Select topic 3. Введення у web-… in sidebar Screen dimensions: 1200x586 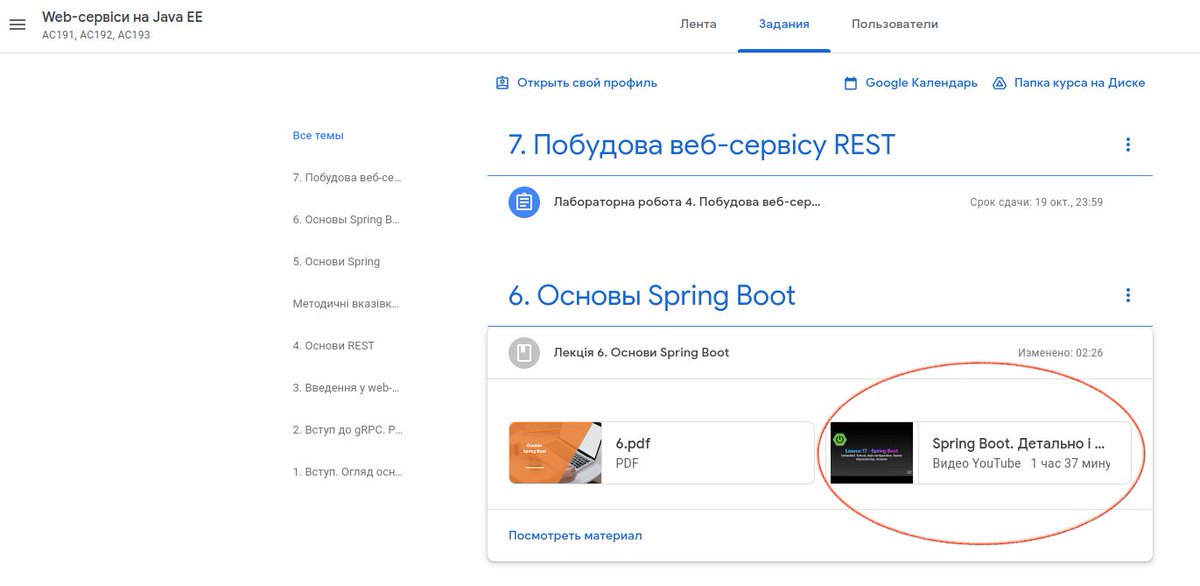click(346, 388)
